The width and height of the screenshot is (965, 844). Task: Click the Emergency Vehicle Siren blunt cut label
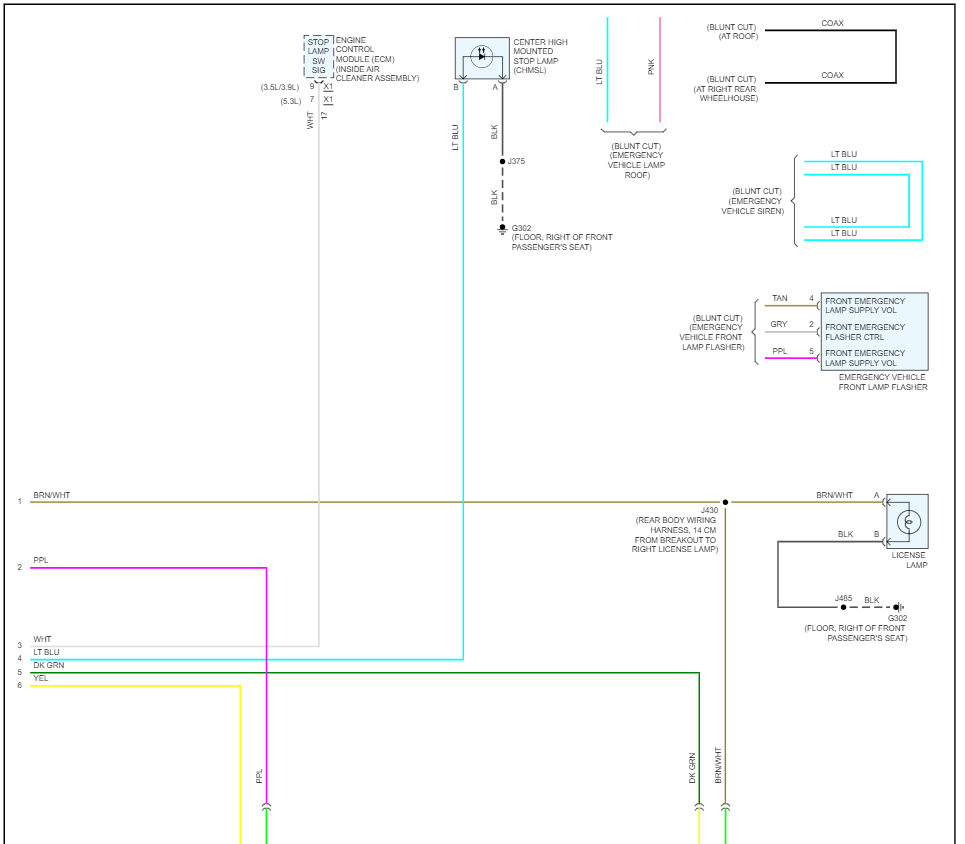pyautogui.click(x=756, y=201)
